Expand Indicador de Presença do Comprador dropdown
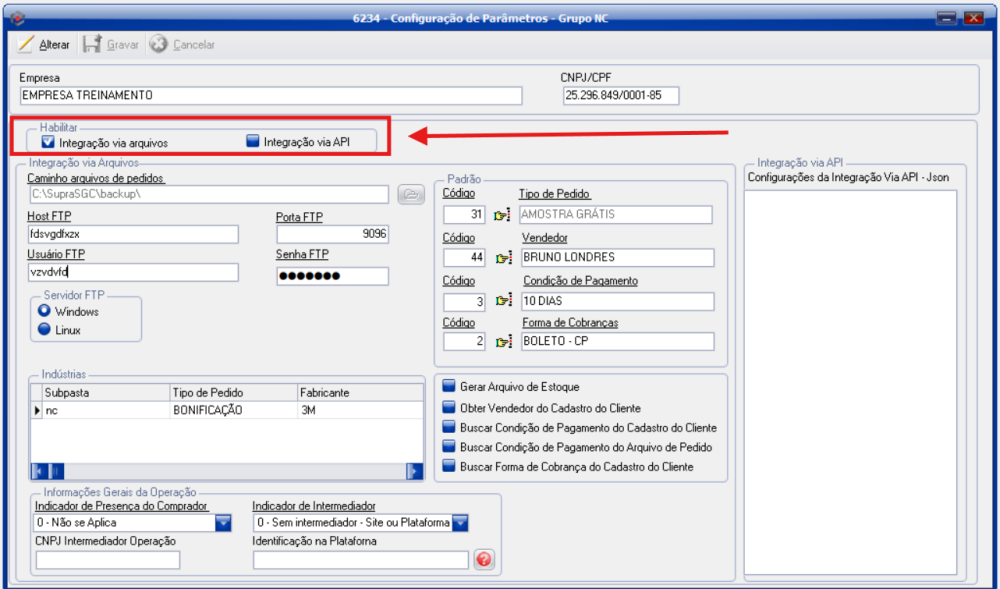Screen dimensions: 1000x589 pos(223,522)
